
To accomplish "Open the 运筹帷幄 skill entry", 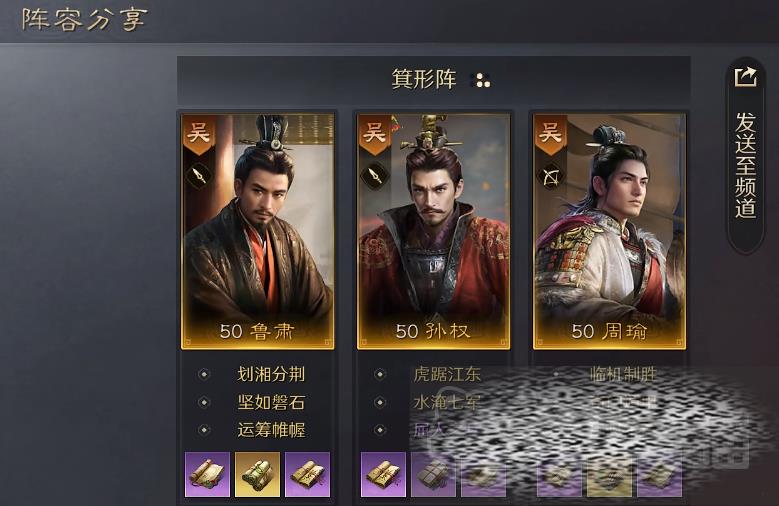I will tap(271, 430).
